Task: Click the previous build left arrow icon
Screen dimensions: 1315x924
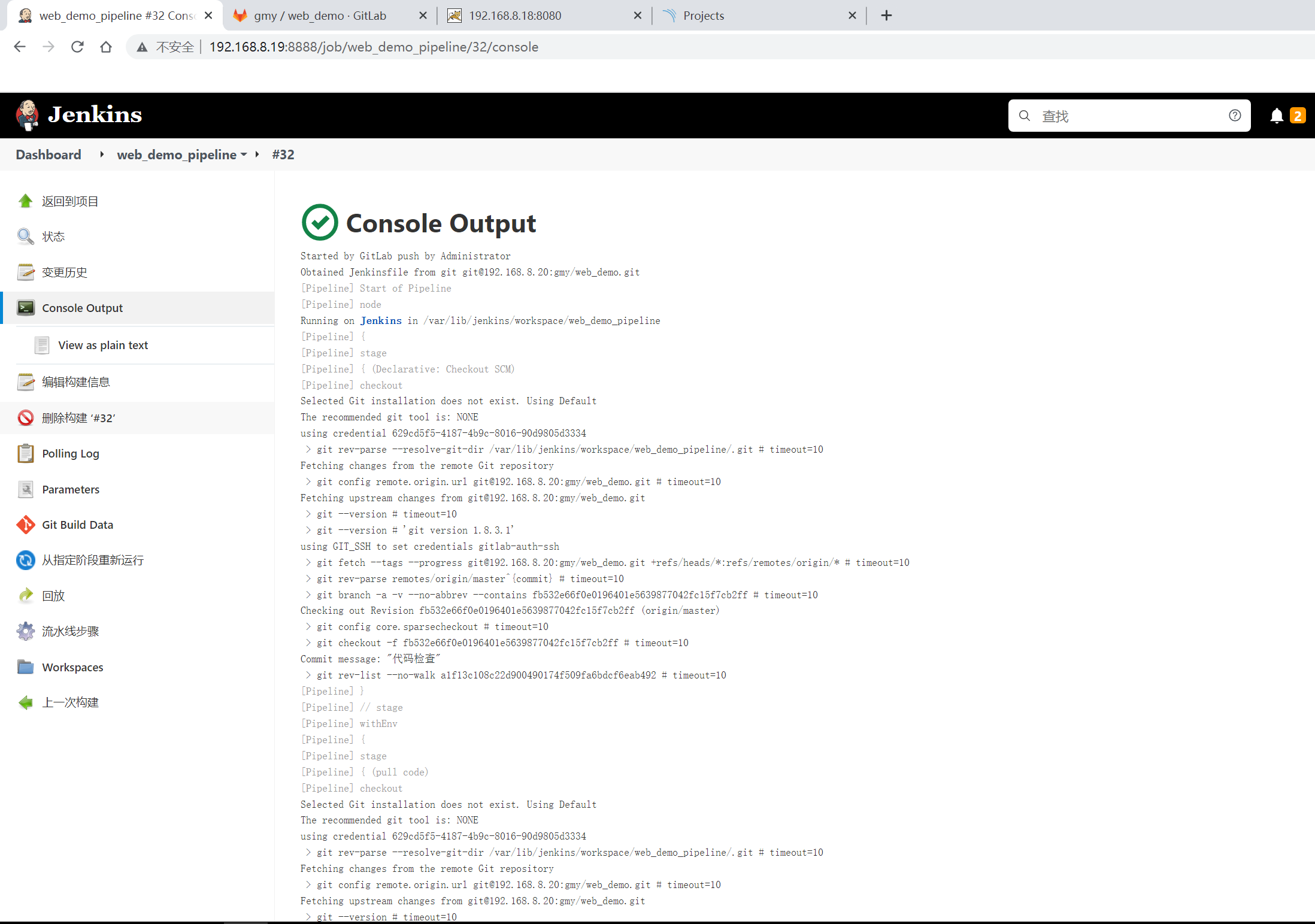Action: click(25, 702)
